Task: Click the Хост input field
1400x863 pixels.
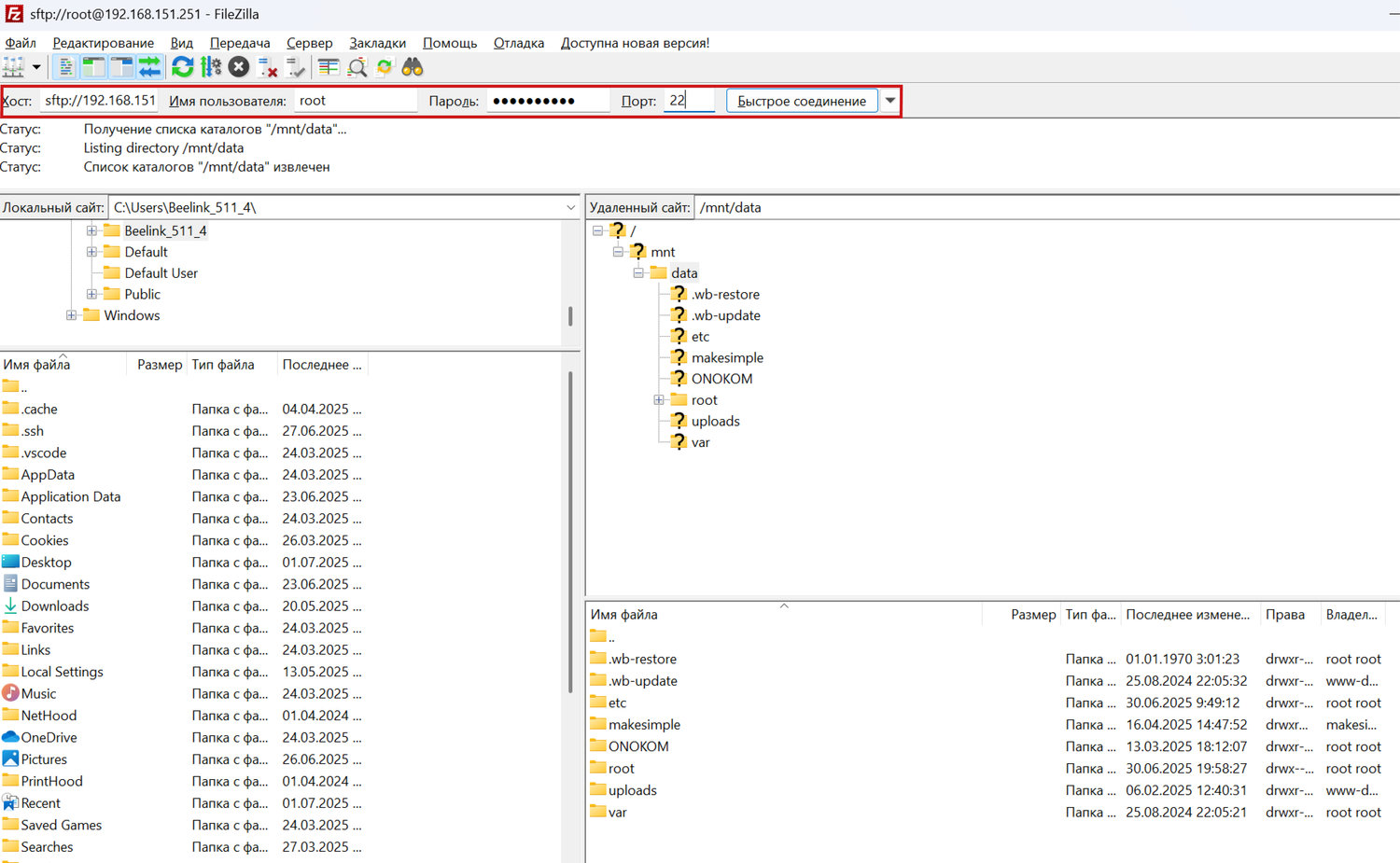Action: pos(99,101)
